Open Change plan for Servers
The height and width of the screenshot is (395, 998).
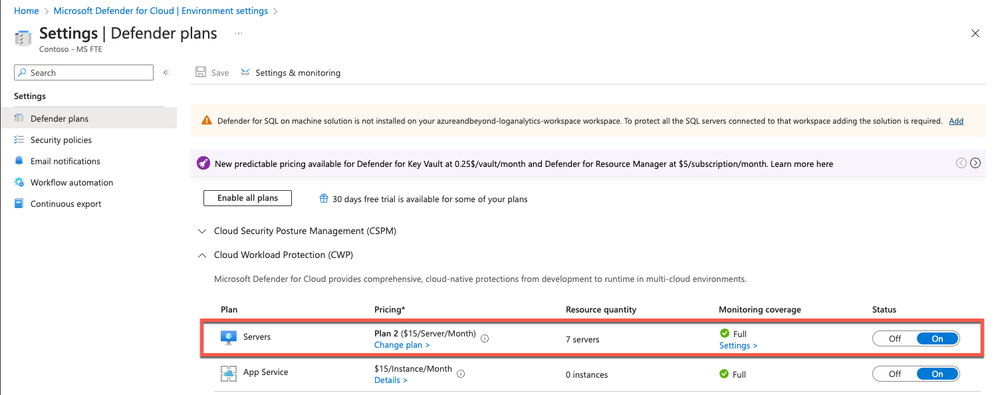402,345
